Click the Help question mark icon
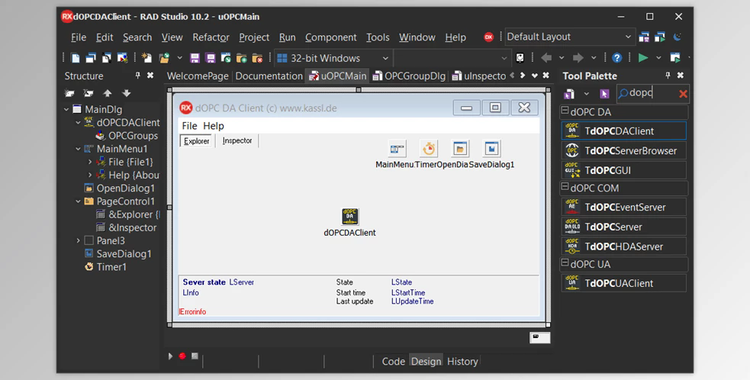This screenshot has width=750, height=380. point(617,58)
